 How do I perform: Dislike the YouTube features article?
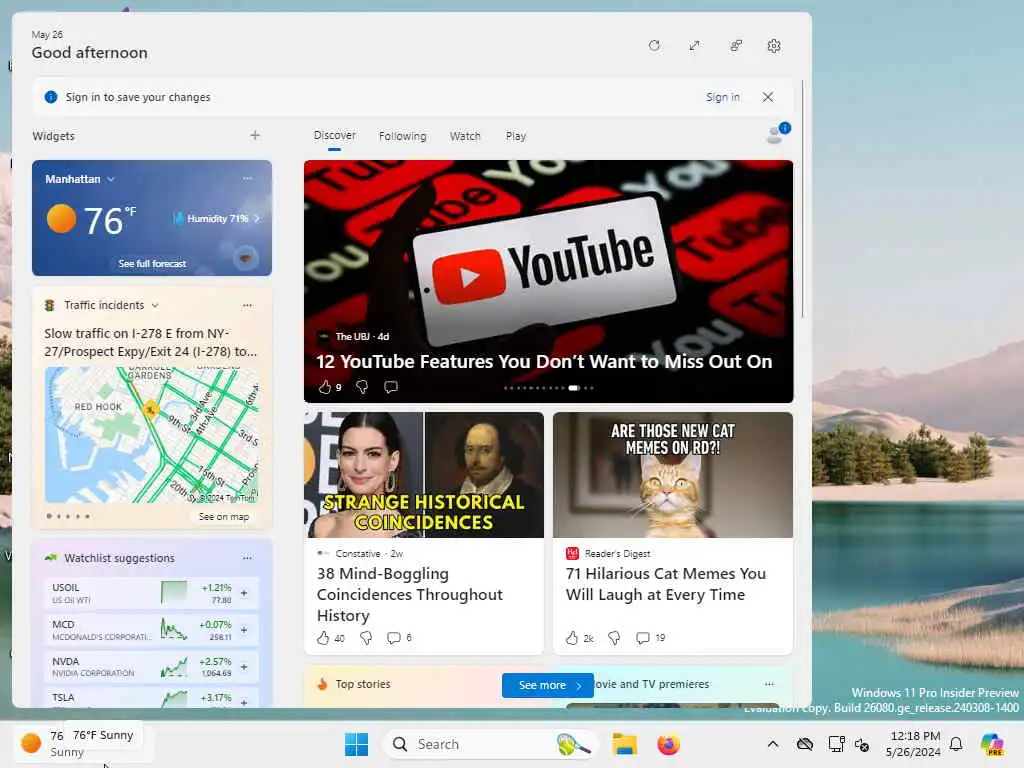362,387
